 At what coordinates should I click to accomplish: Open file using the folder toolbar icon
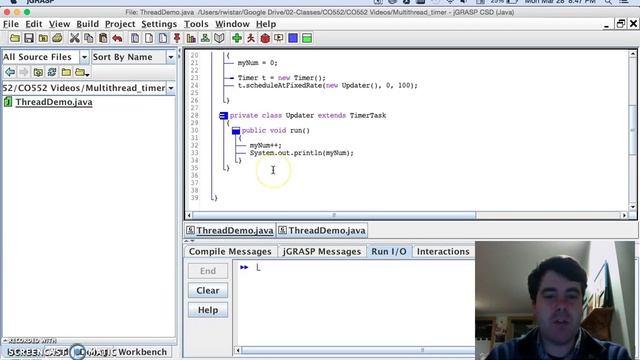pos(15,38)
